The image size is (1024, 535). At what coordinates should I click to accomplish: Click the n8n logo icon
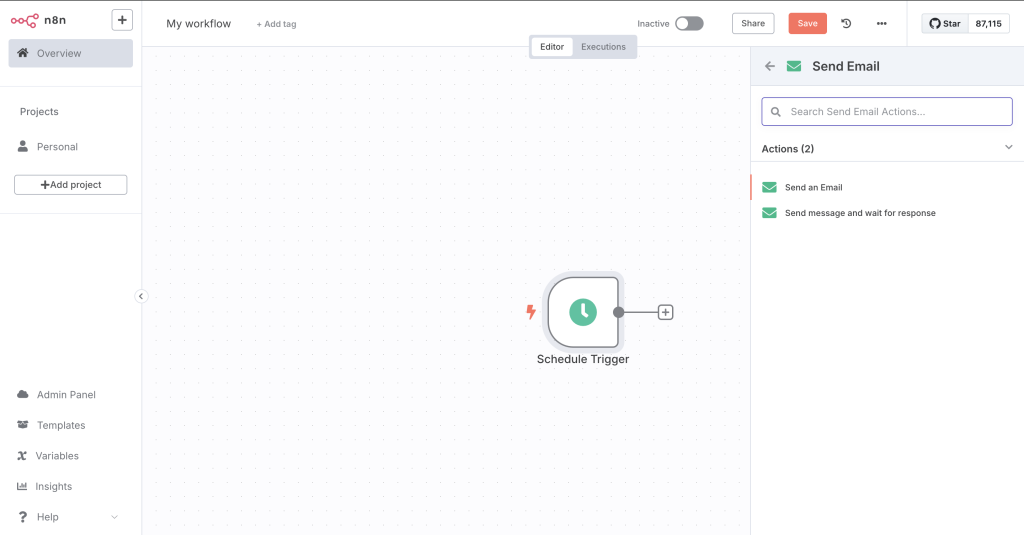click(25, 20)
